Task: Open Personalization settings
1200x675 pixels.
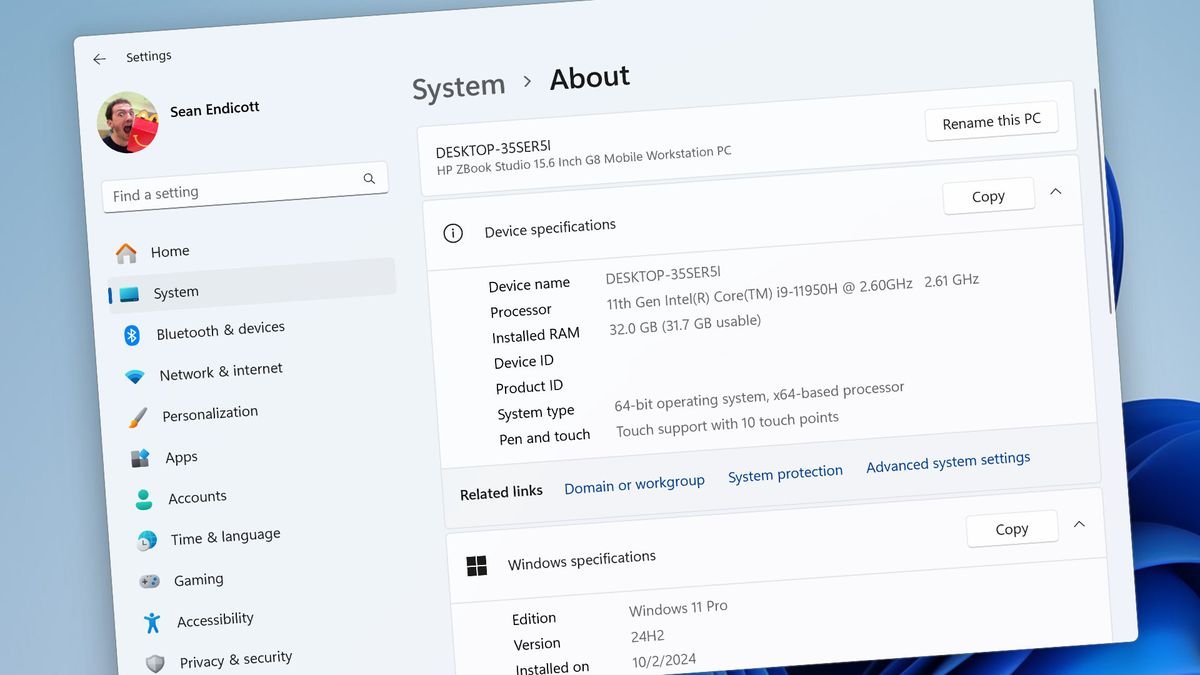Action: pyautogui.click(x=210, y=413)
